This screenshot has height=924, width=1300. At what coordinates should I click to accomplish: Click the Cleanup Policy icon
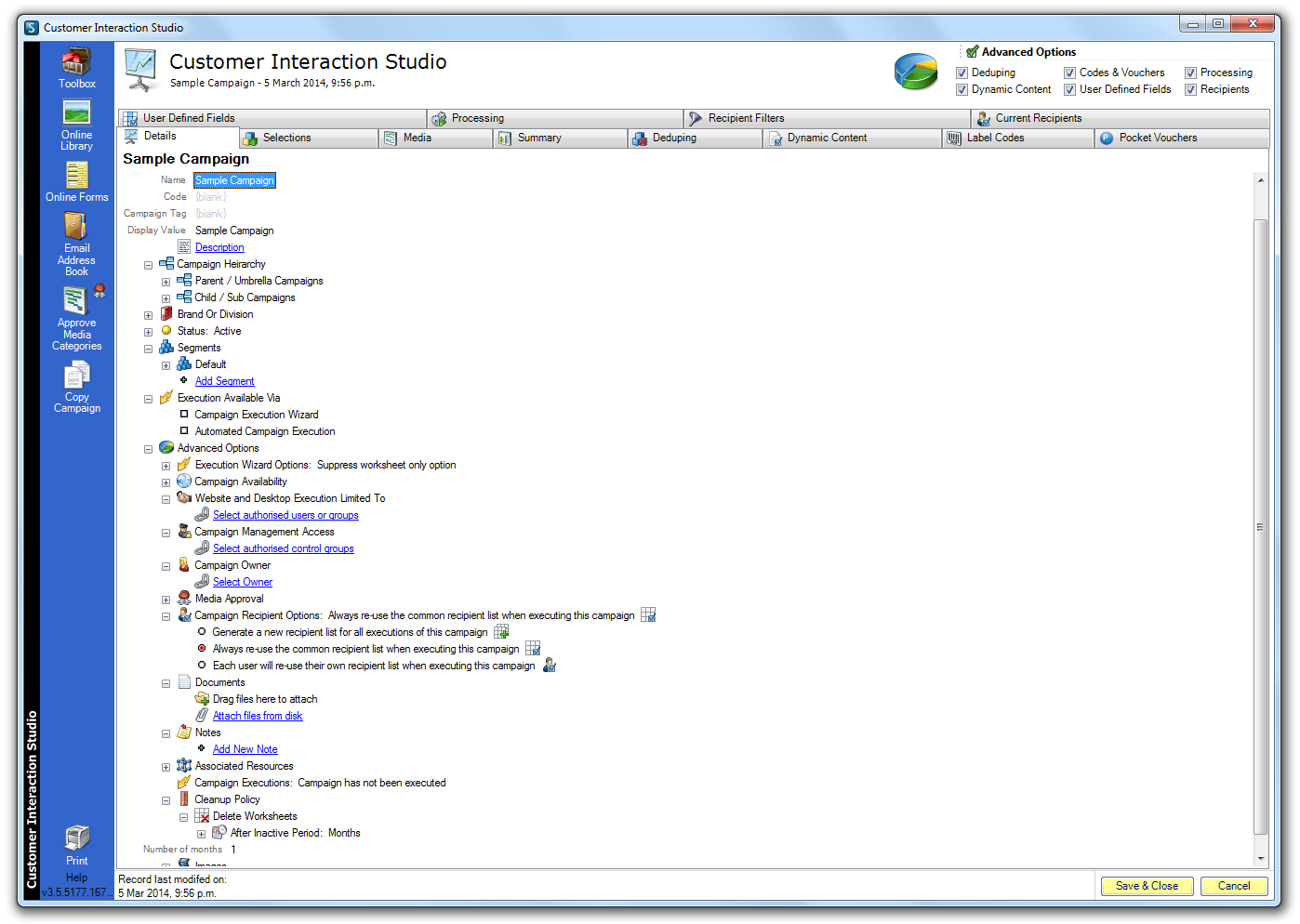pyautogui.click(x=184, y=799)
